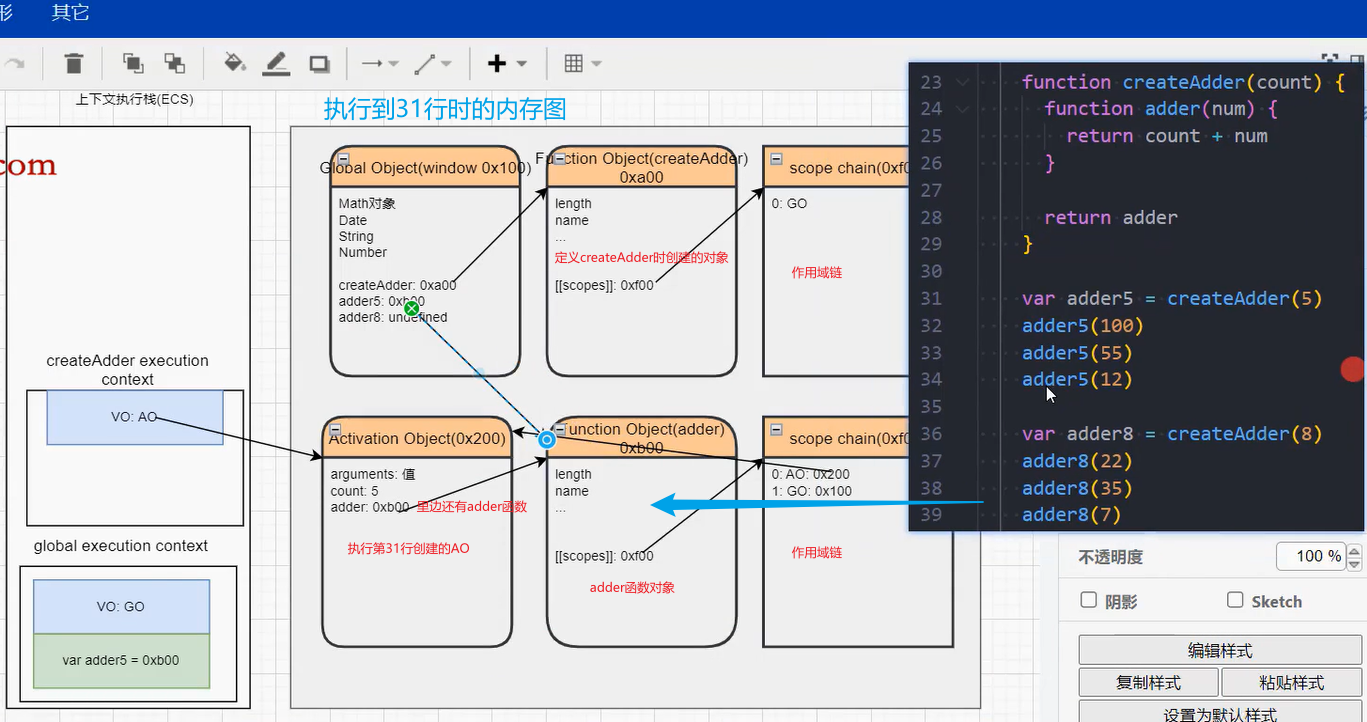Select the VO: AO box
The width and height of the screenshot is (1367, 722).
click(135, 417)
